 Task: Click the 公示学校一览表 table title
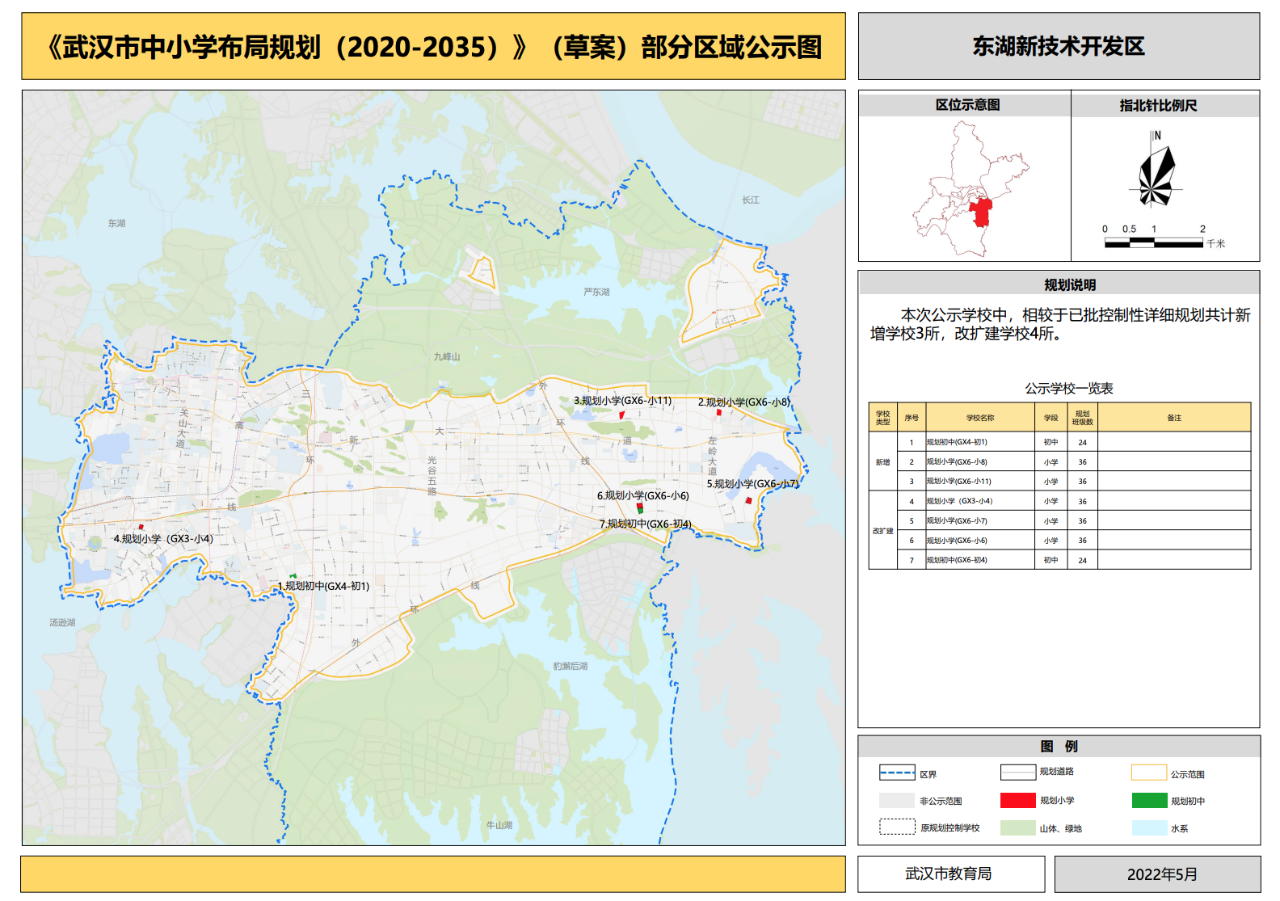click(x=1068, y=387)
